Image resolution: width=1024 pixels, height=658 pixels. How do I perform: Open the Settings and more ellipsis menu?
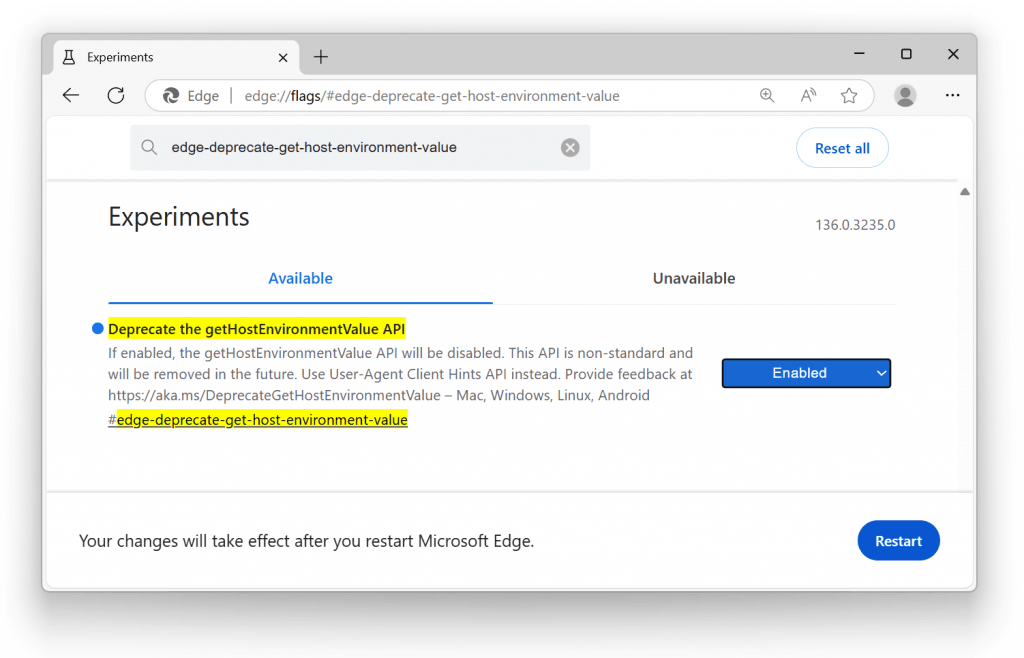tap(952, 95)
